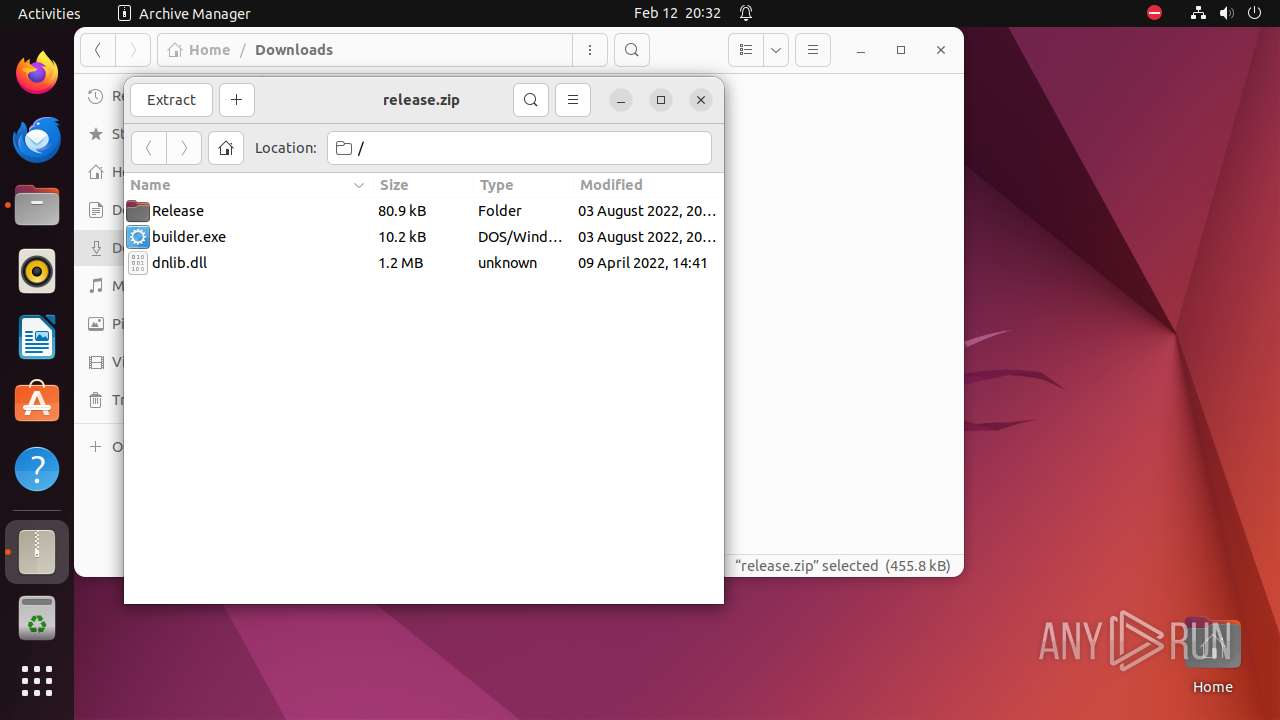The width and height of the screenshot is (1280, 720).
Task: Click the Extract button in Archive Manager
Action: click(x=171, y=100)
